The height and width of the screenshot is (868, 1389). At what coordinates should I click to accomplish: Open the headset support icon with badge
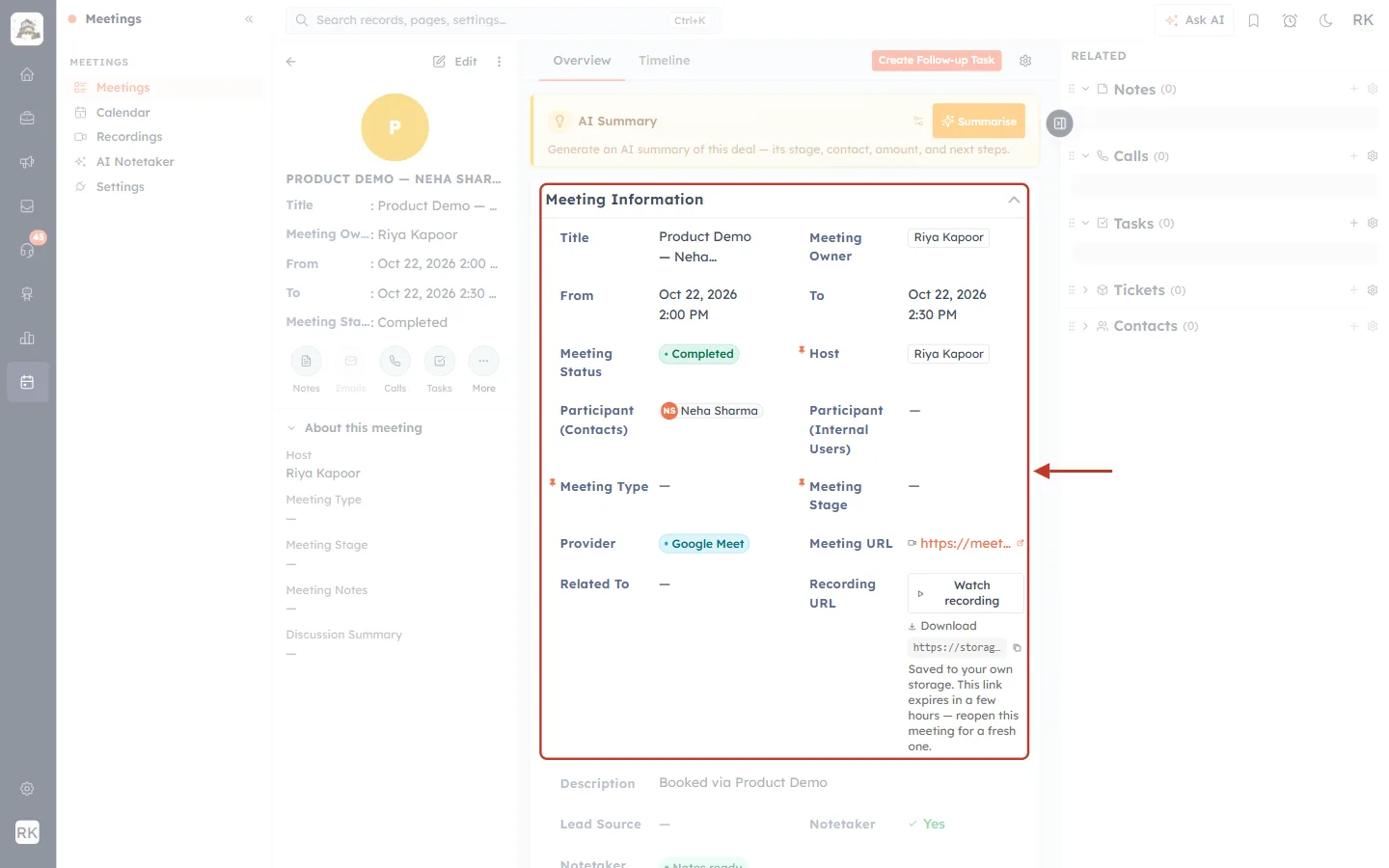(x=27, y=250)
